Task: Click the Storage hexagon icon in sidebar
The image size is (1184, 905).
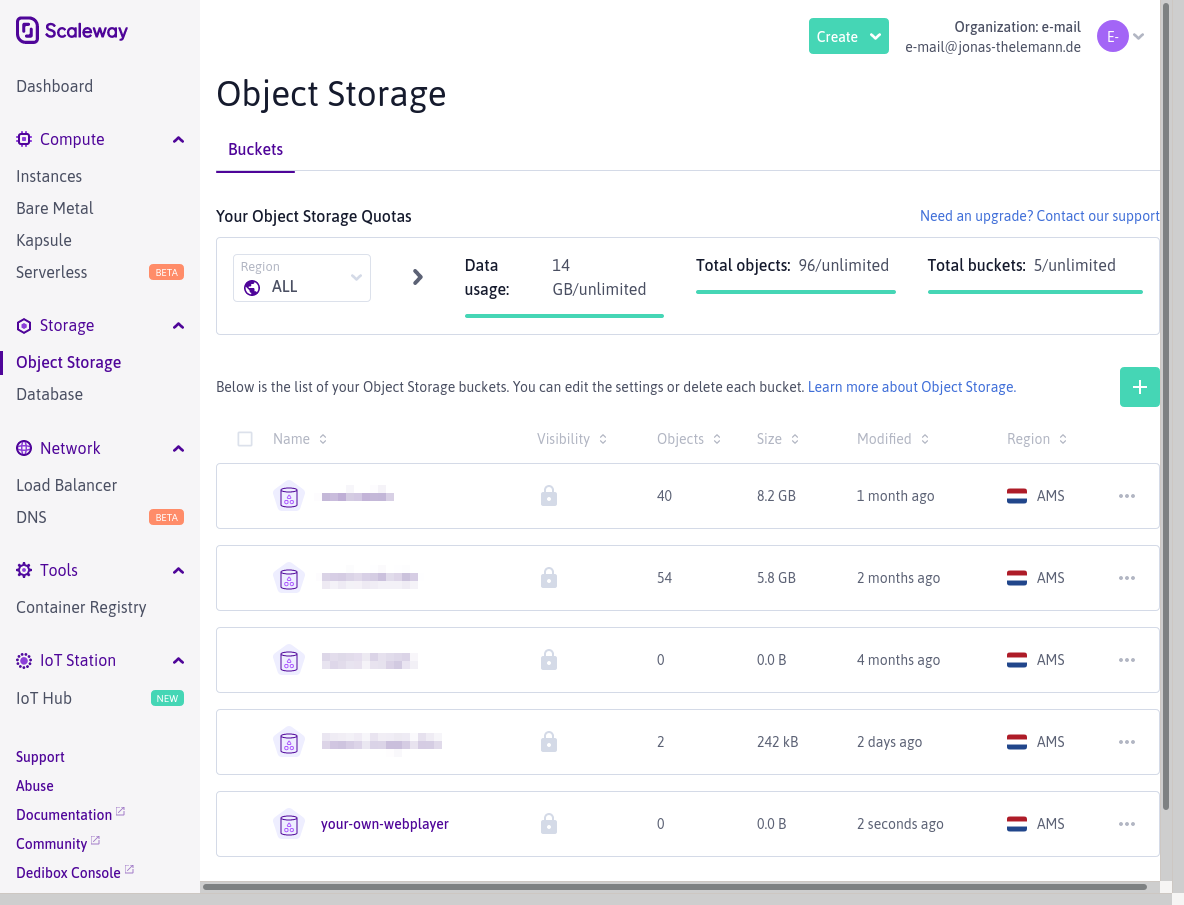Action: tap(24, 325)
